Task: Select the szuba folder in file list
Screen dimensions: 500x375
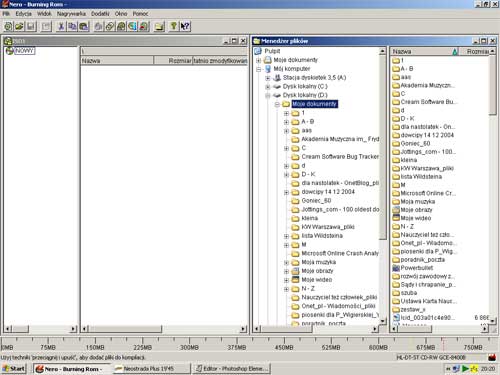Action: (x=409, y=293)
